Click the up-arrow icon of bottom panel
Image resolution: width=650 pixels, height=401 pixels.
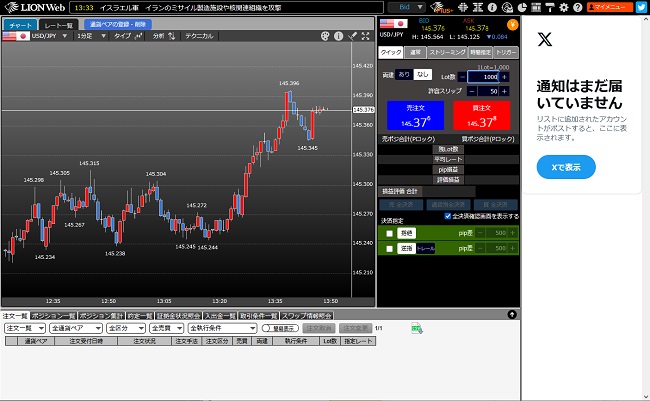(x=512, y=315)
